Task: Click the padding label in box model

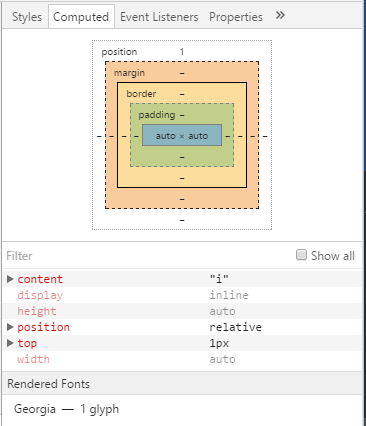Action: click(157, 115)
